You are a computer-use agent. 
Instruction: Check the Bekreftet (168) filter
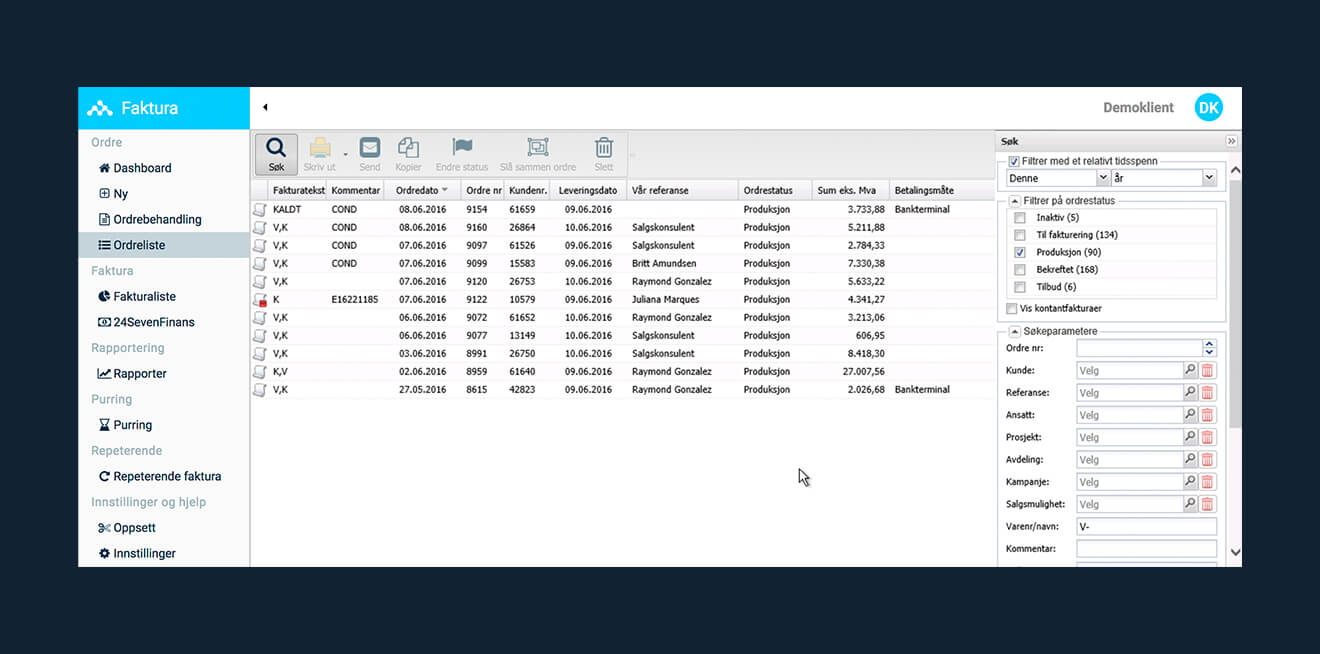[x=1020, y=270]
